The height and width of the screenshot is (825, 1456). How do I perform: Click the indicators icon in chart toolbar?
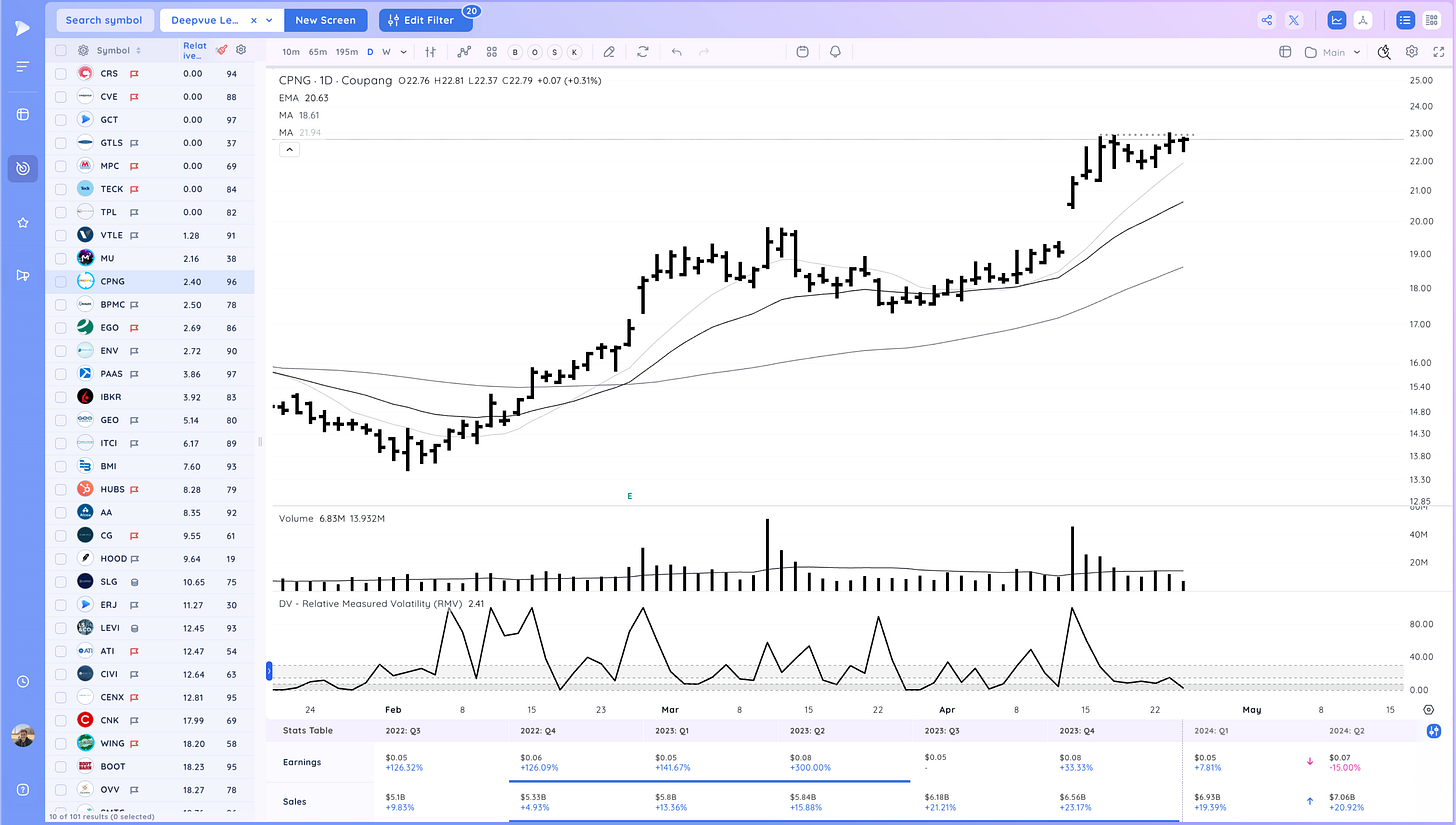point(464,52)
